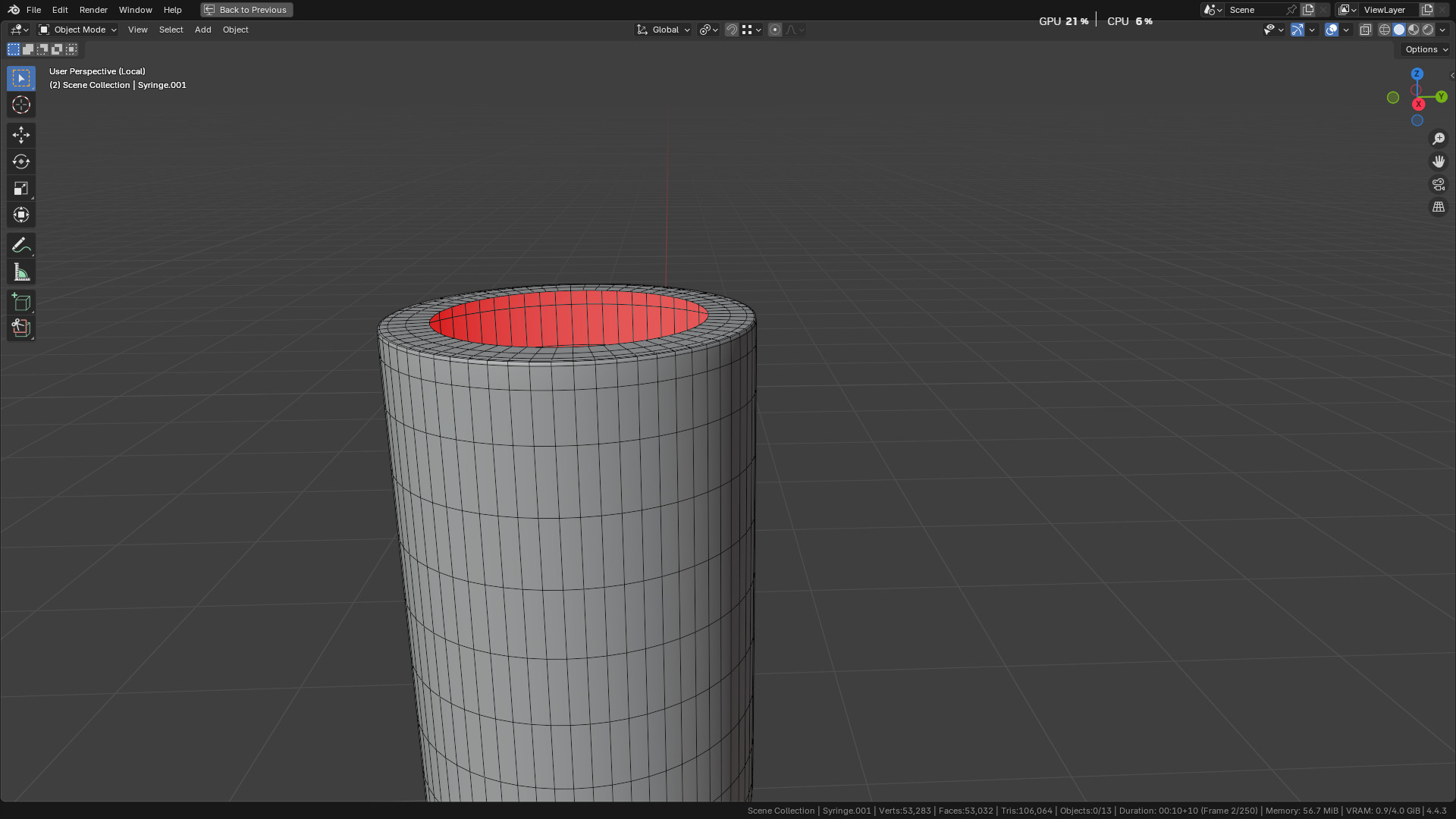
Task: Open the Render menu
Action: 93,10
